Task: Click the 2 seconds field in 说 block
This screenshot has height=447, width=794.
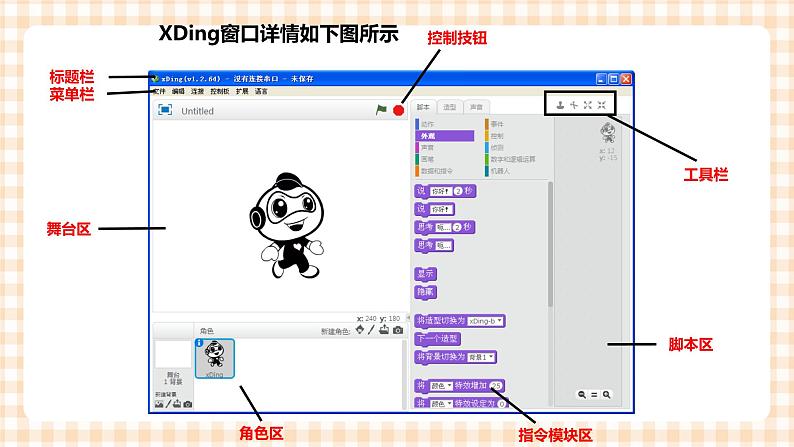Action: pyautogui.click(x=458, y=191)
